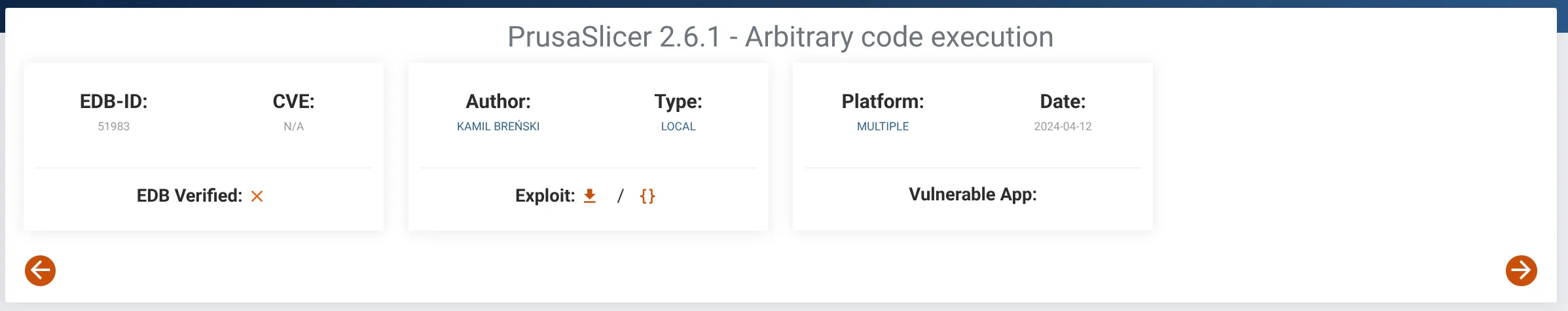This screenshot has height=311, width=1568.
Task: Click the Date heading
Action: coord(1063,101)
